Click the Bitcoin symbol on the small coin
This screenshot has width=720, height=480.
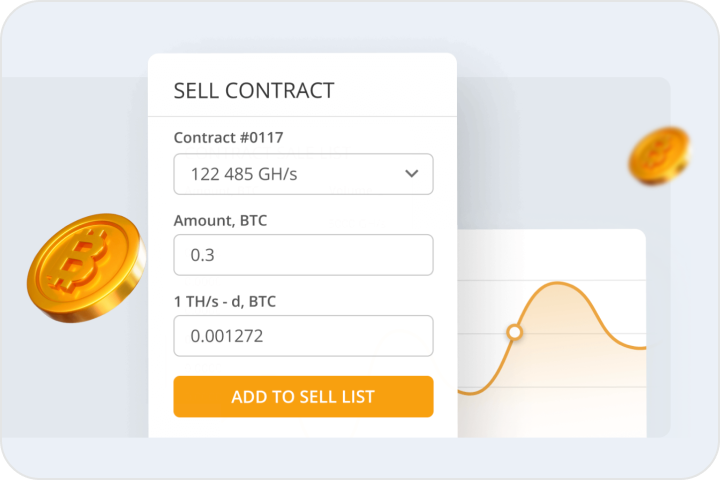point(657,155)
